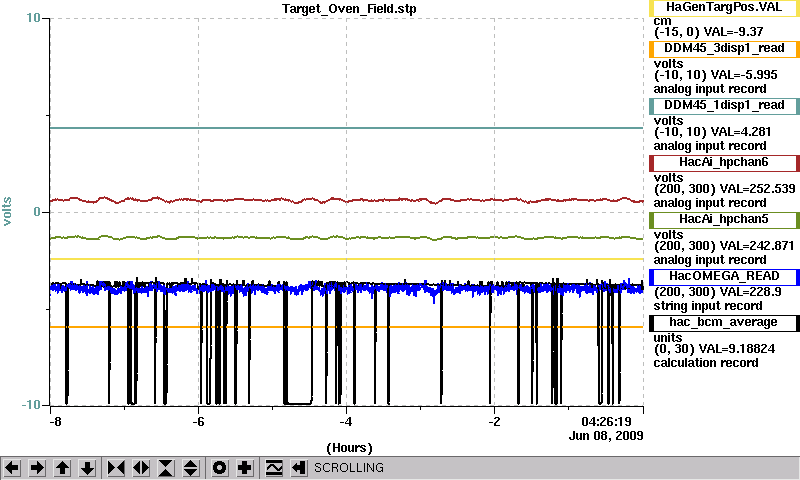Click the -6 tick on time axis
This screenshot has width=800, height=480.
[198, 422]
